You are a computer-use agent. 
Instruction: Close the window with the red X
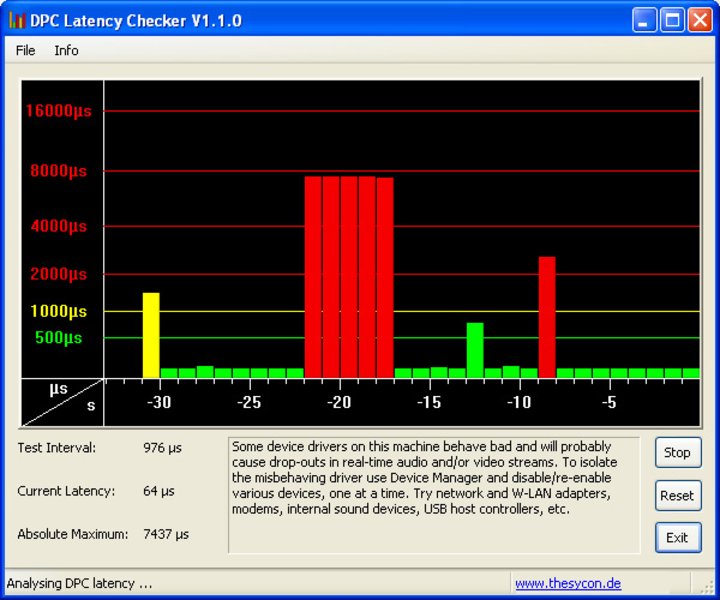click(699, 20)
